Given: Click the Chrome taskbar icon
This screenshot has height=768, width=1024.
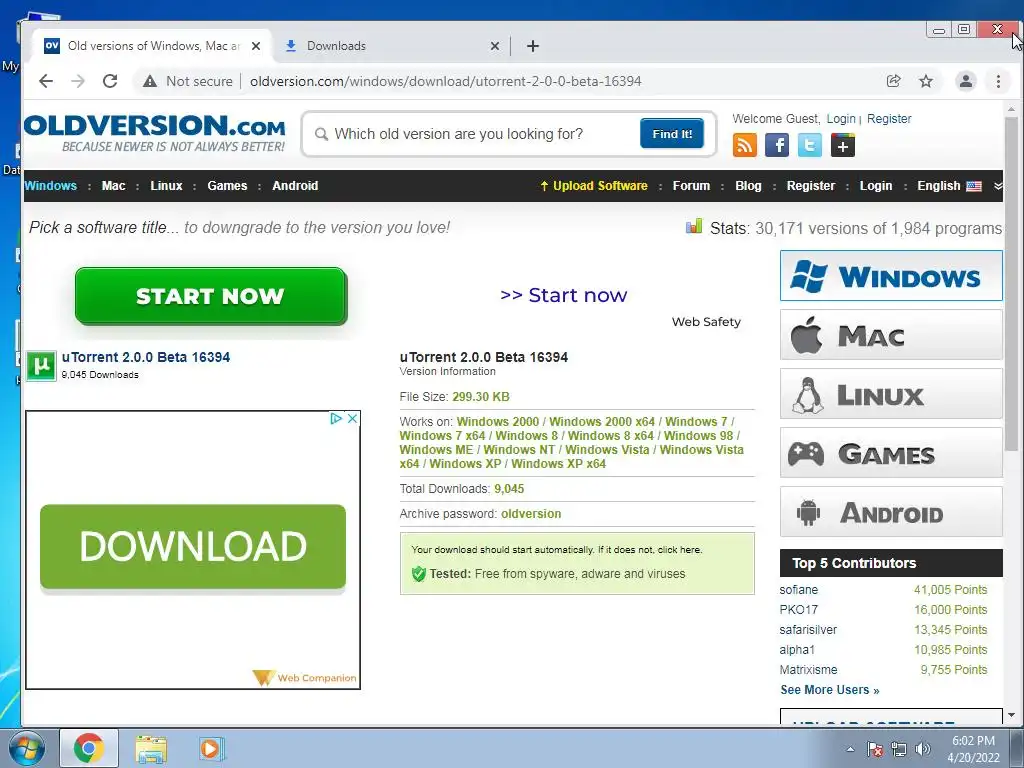Looking at the screenshot, I should pos(89,748).
